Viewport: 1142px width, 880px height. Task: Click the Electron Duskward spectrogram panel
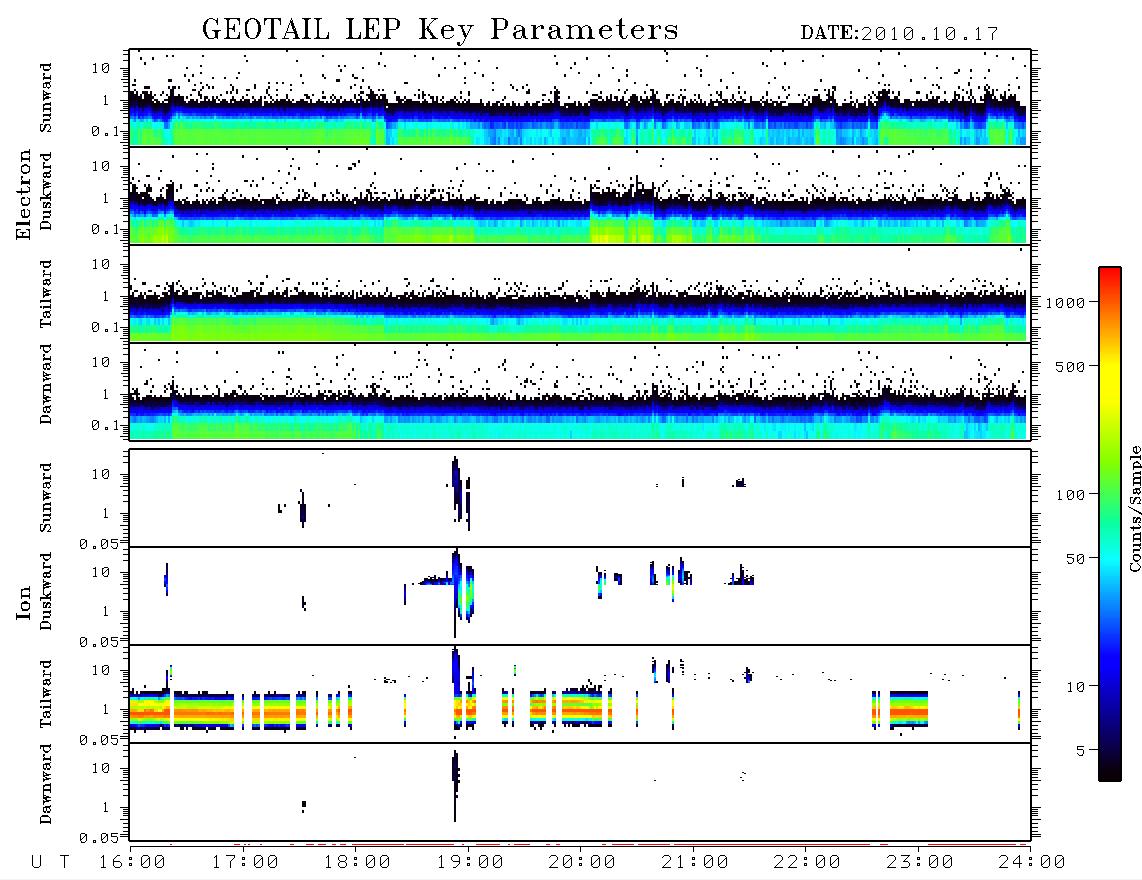580,195
